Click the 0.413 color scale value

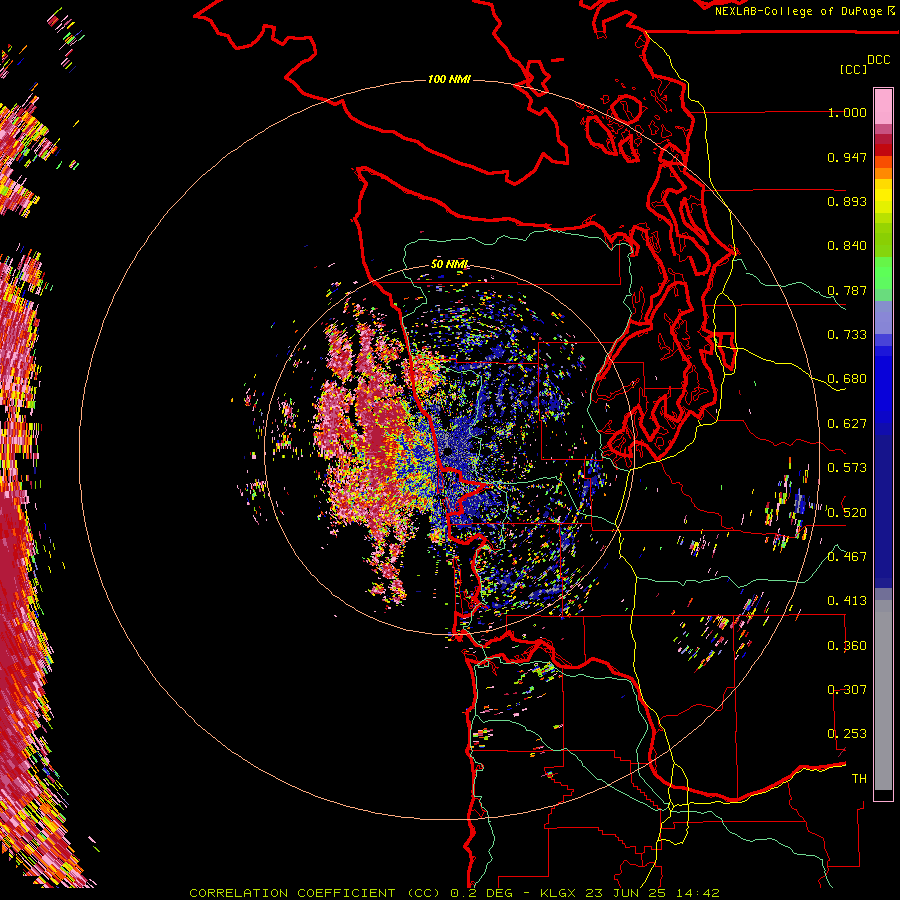pyautogui.click(x=847, y=601)
